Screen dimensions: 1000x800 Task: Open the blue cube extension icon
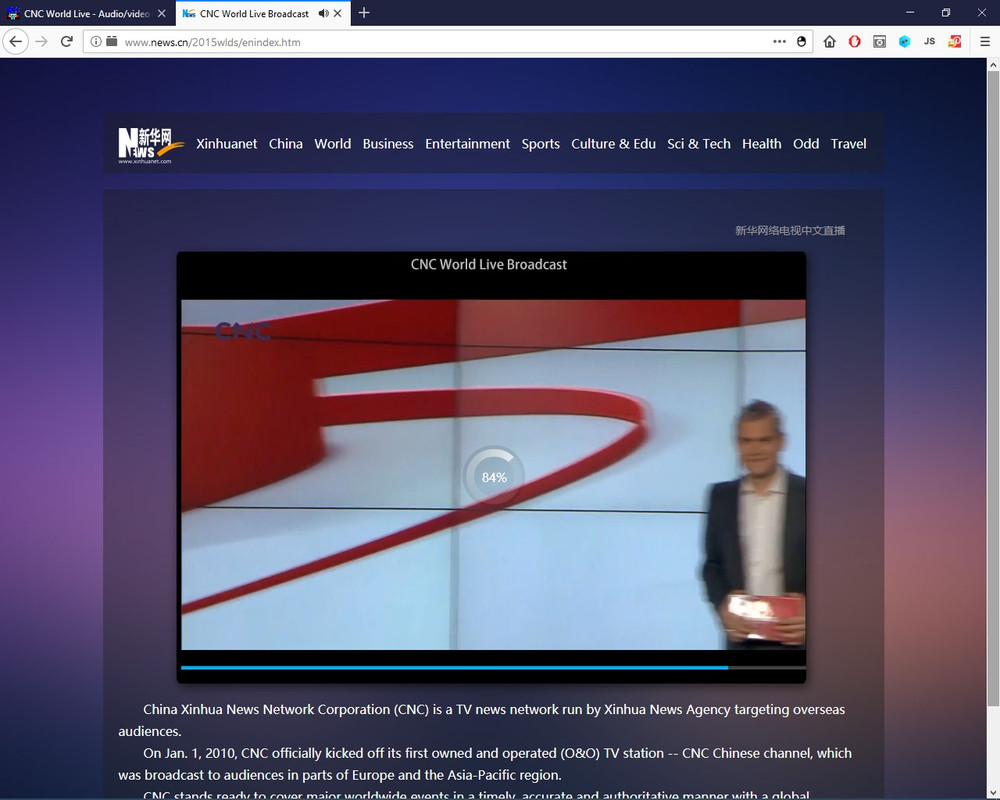904,42
